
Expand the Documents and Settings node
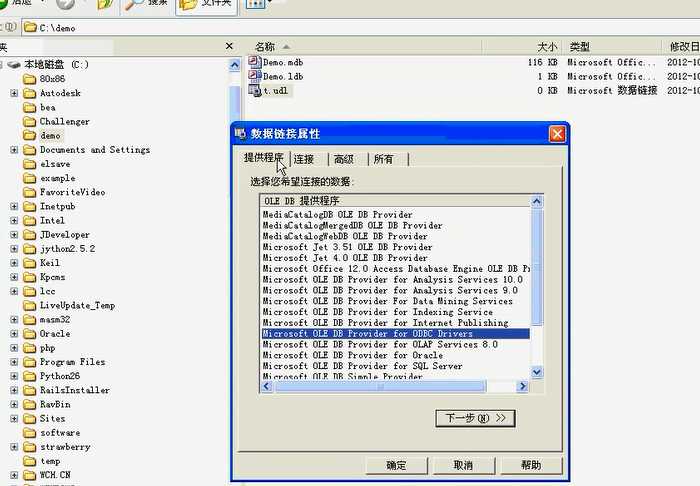coord(14,150)
